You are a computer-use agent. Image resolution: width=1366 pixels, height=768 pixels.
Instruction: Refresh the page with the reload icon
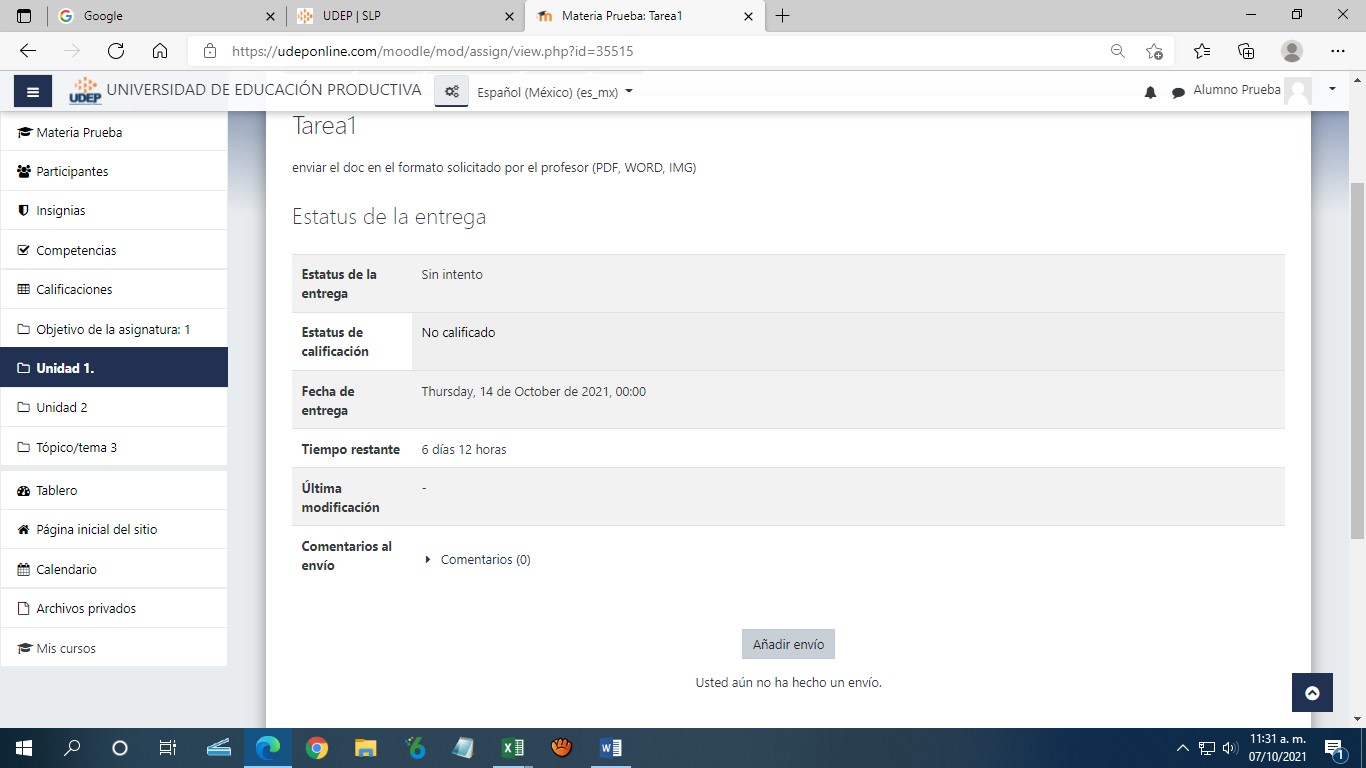click(x=116, y=51)
